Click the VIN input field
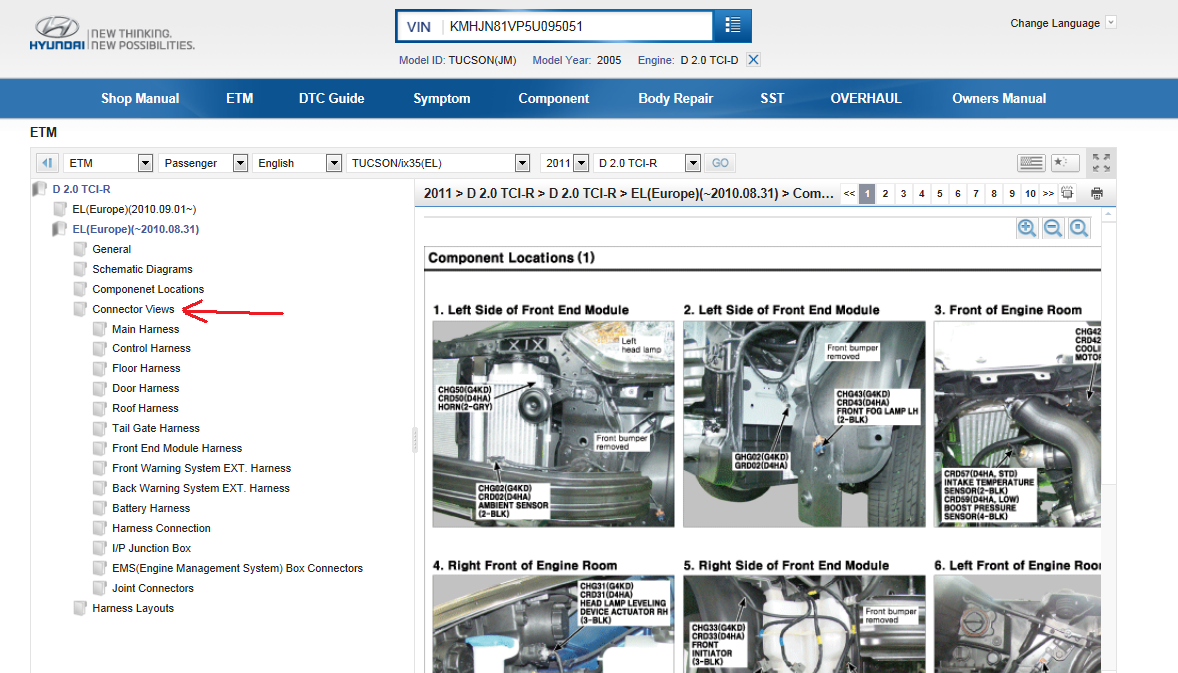This screenshot has width=1178, height=673. coord(577,26)
